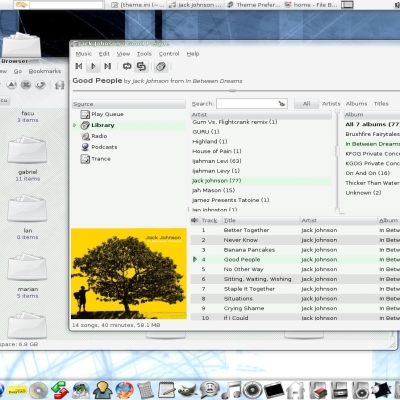Open the Help menu in Rhythmbox

click(193, 54)
